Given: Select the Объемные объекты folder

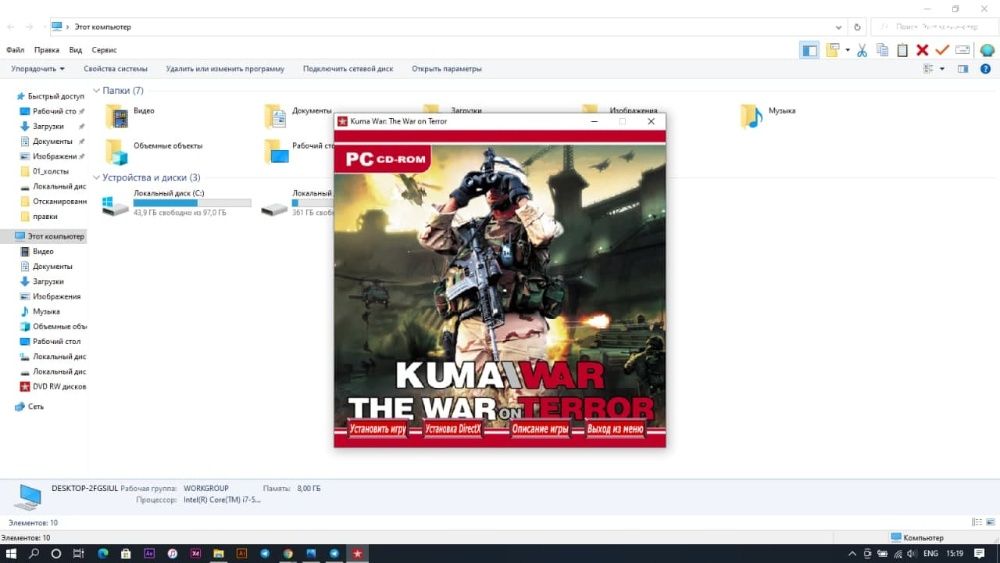Looking at the screenshot, I should [154, 152].
